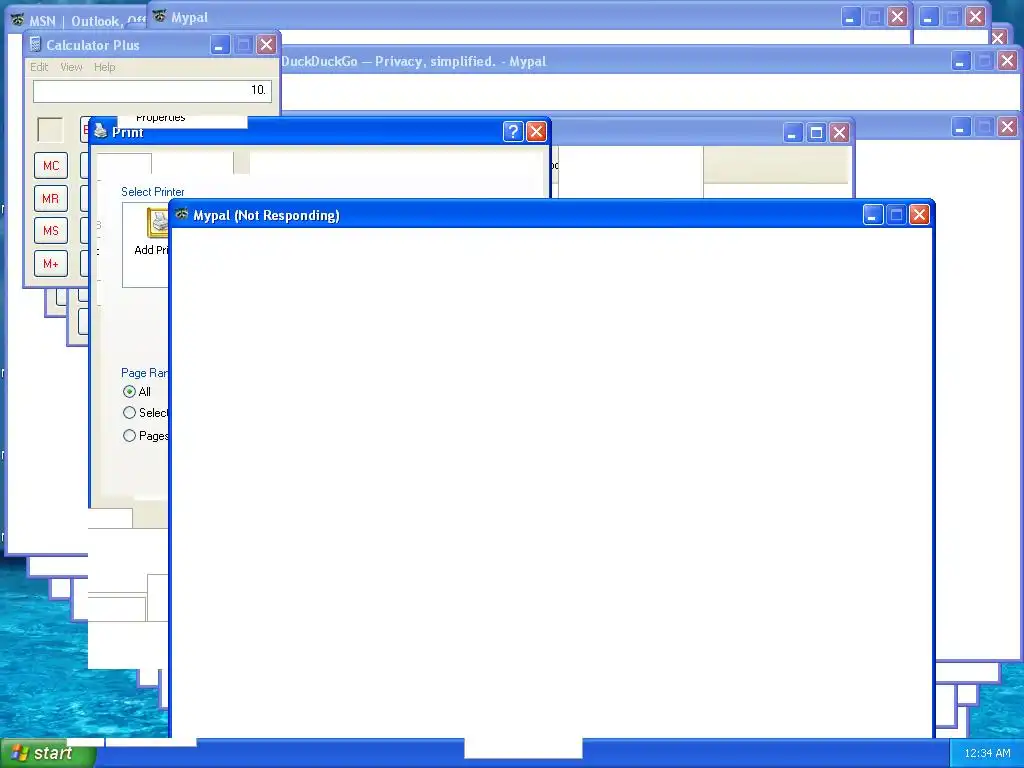Minimize the Calculator Plus window
The height and width of the screenshot is (768, 1024).
219,44
